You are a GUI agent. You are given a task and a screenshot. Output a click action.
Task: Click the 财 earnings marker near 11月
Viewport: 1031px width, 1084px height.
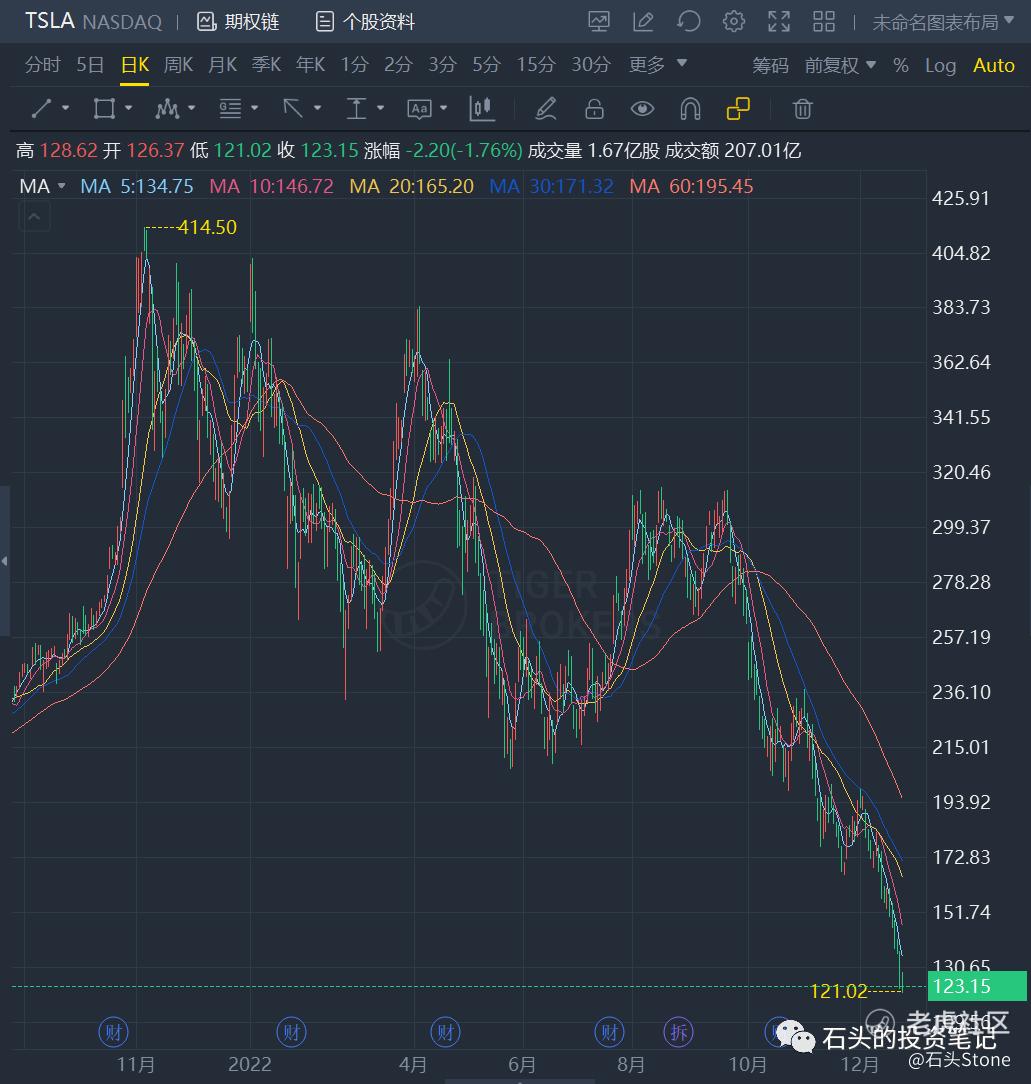[x=114, y=1032]
